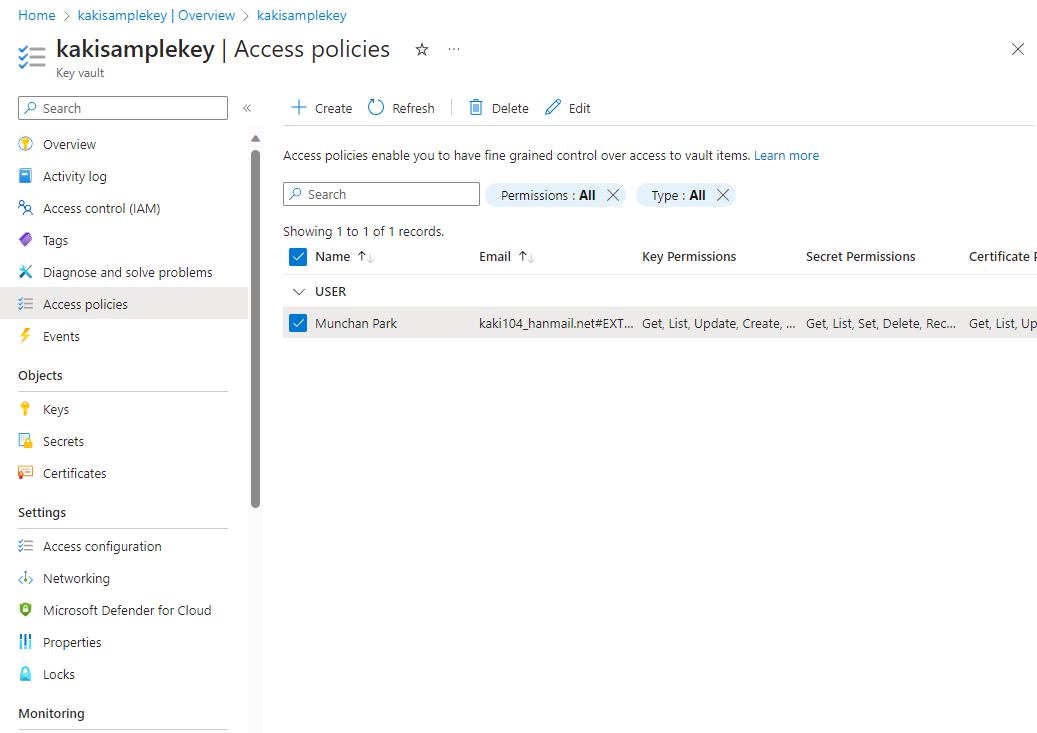Click the Diagnose and solve problems wrench icon

coord(25,272)
